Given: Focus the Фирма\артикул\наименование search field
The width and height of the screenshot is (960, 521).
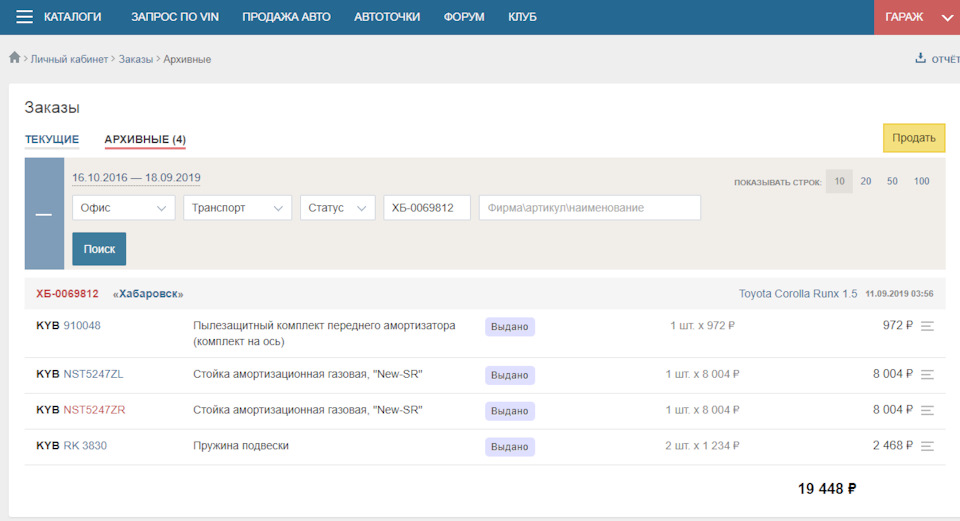Looking at the screenshot, I should [x=590, y=208].
